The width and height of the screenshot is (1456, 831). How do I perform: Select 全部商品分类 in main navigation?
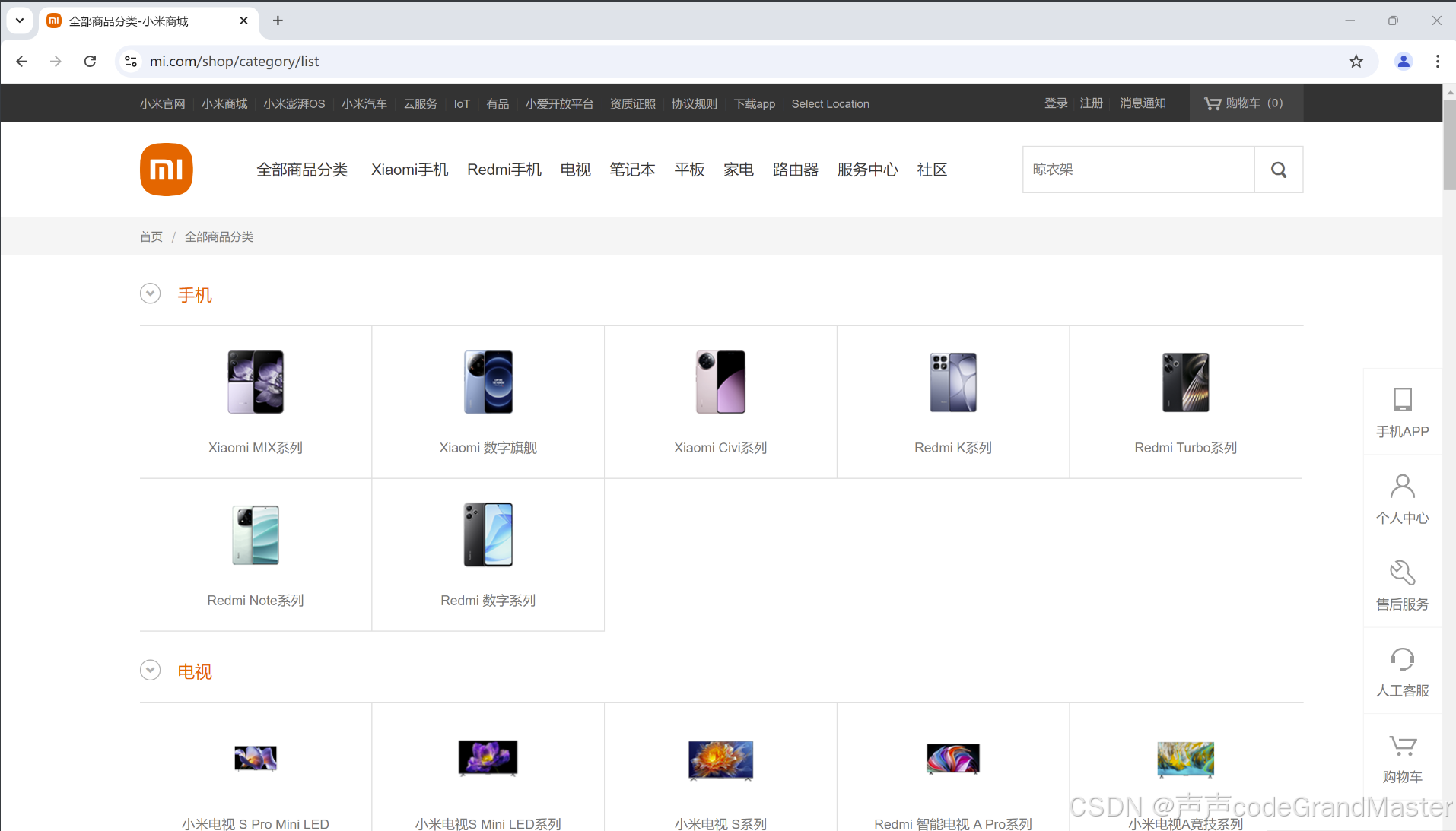(x=302, y=170)
